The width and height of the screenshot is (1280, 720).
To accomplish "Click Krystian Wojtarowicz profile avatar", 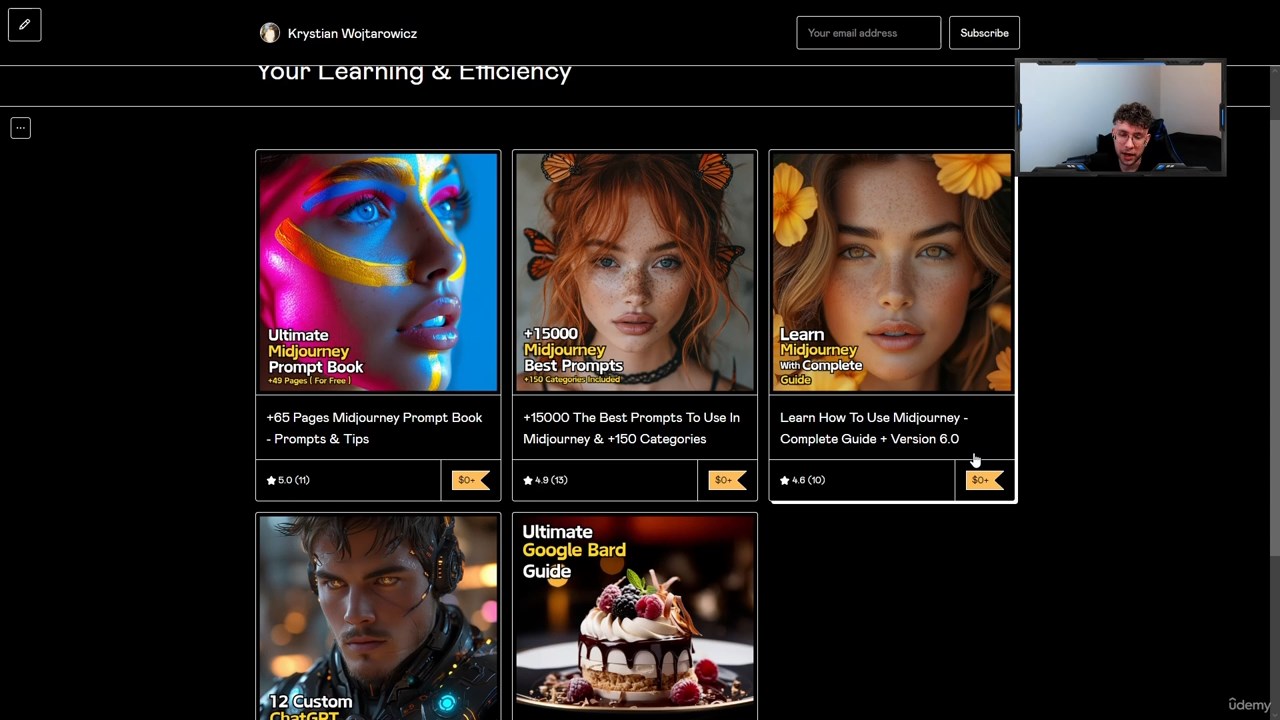I will (x=269, y=33).
